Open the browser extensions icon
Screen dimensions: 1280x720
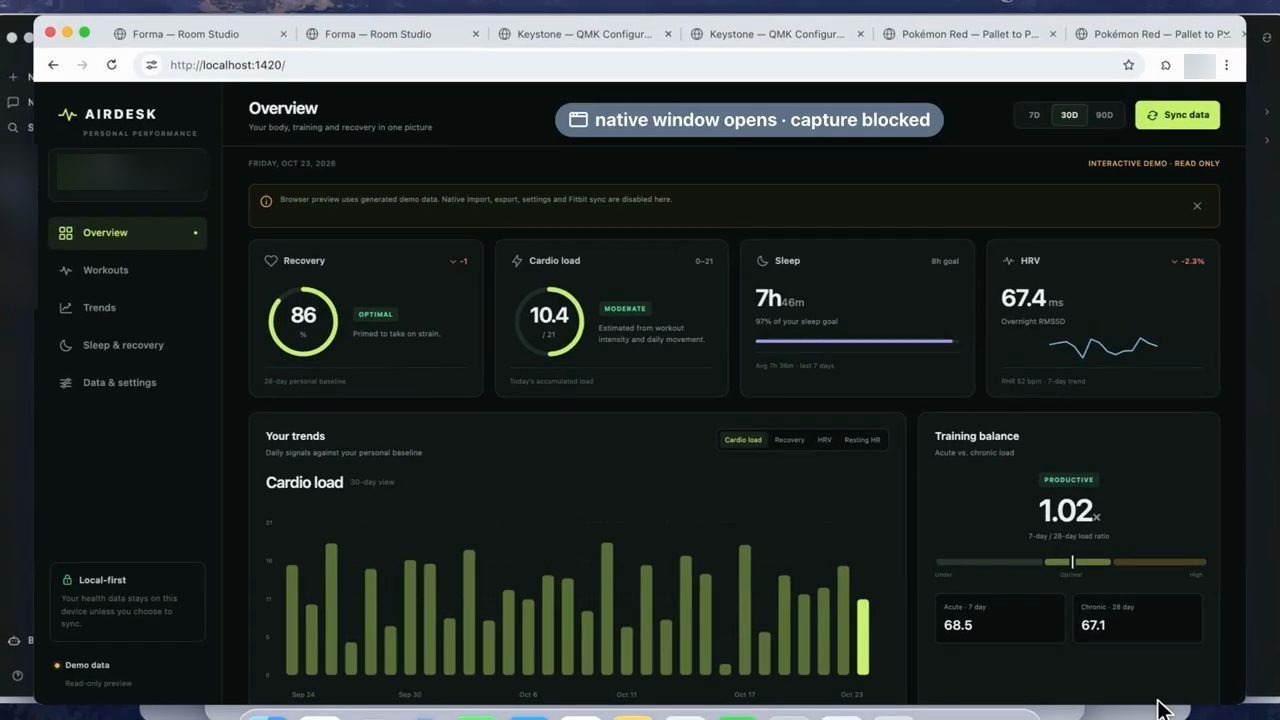[1166, 65]
